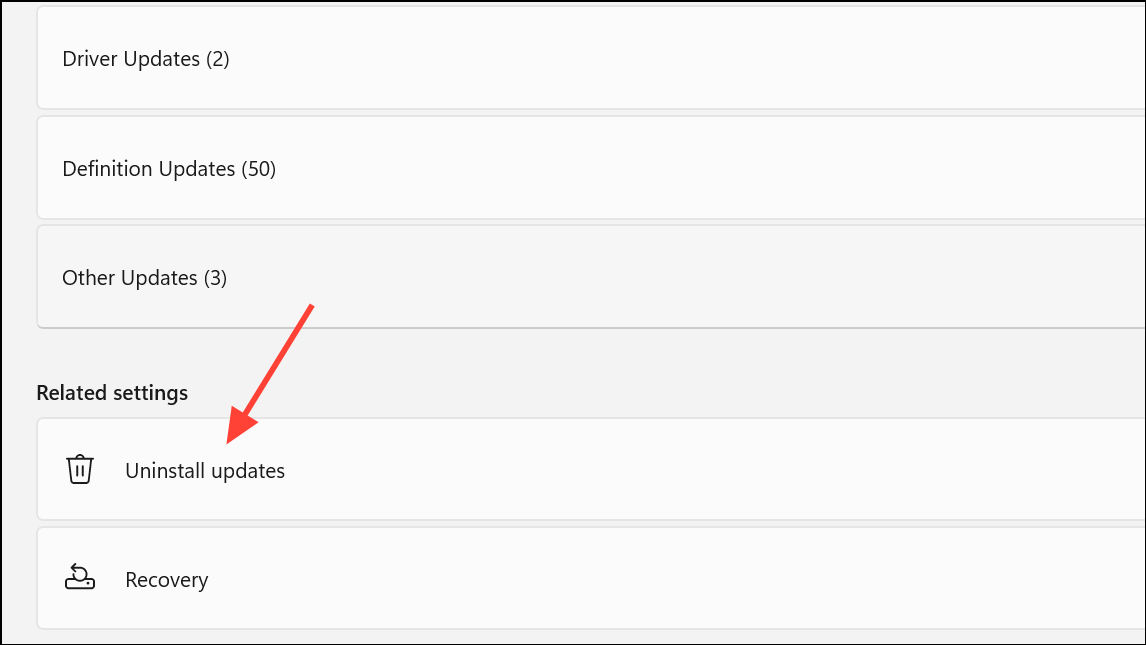Click the (50) count next to Definition Updates

click(x=259, y=169)
